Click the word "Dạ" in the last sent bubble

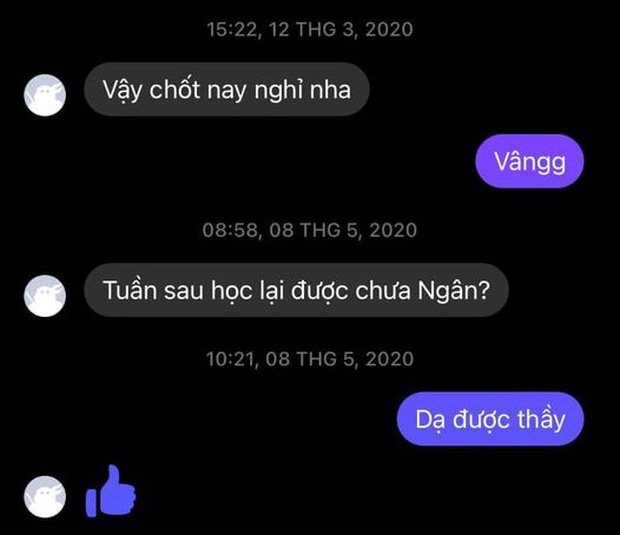(x=430, y=420)
